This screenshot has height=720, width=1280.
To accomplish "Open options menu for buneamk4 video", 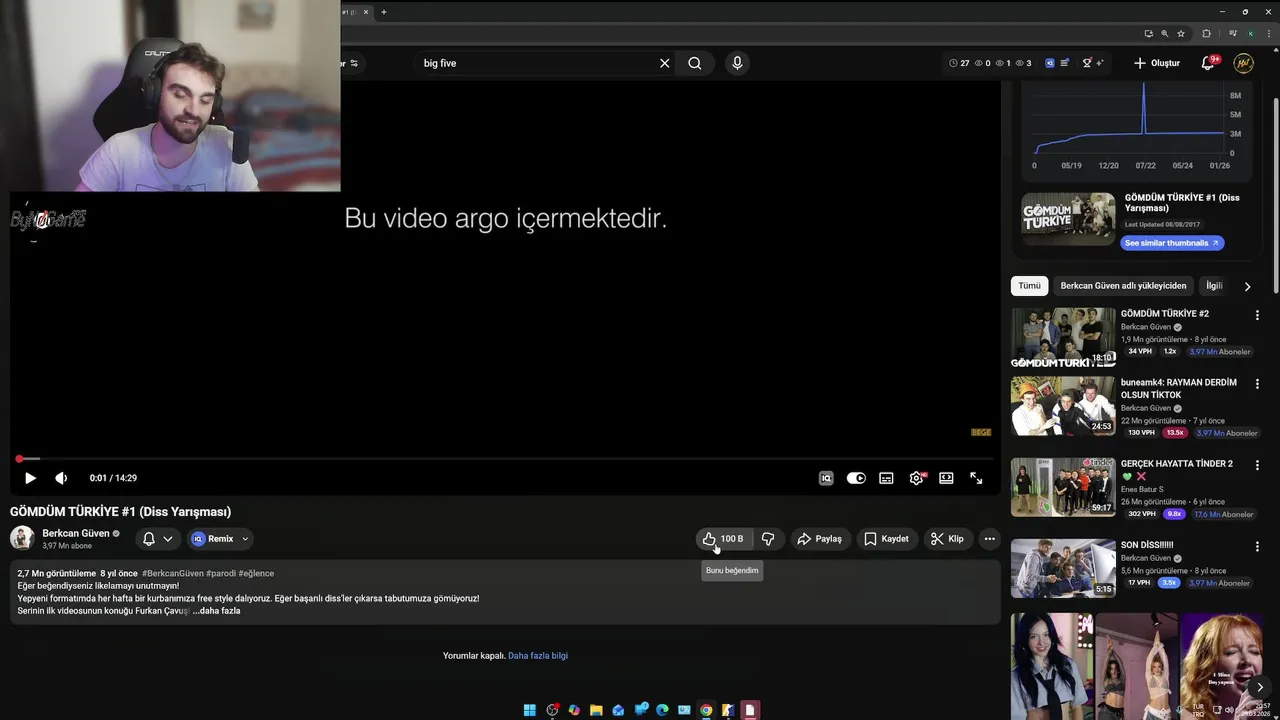I will [x=1257, y=383].
